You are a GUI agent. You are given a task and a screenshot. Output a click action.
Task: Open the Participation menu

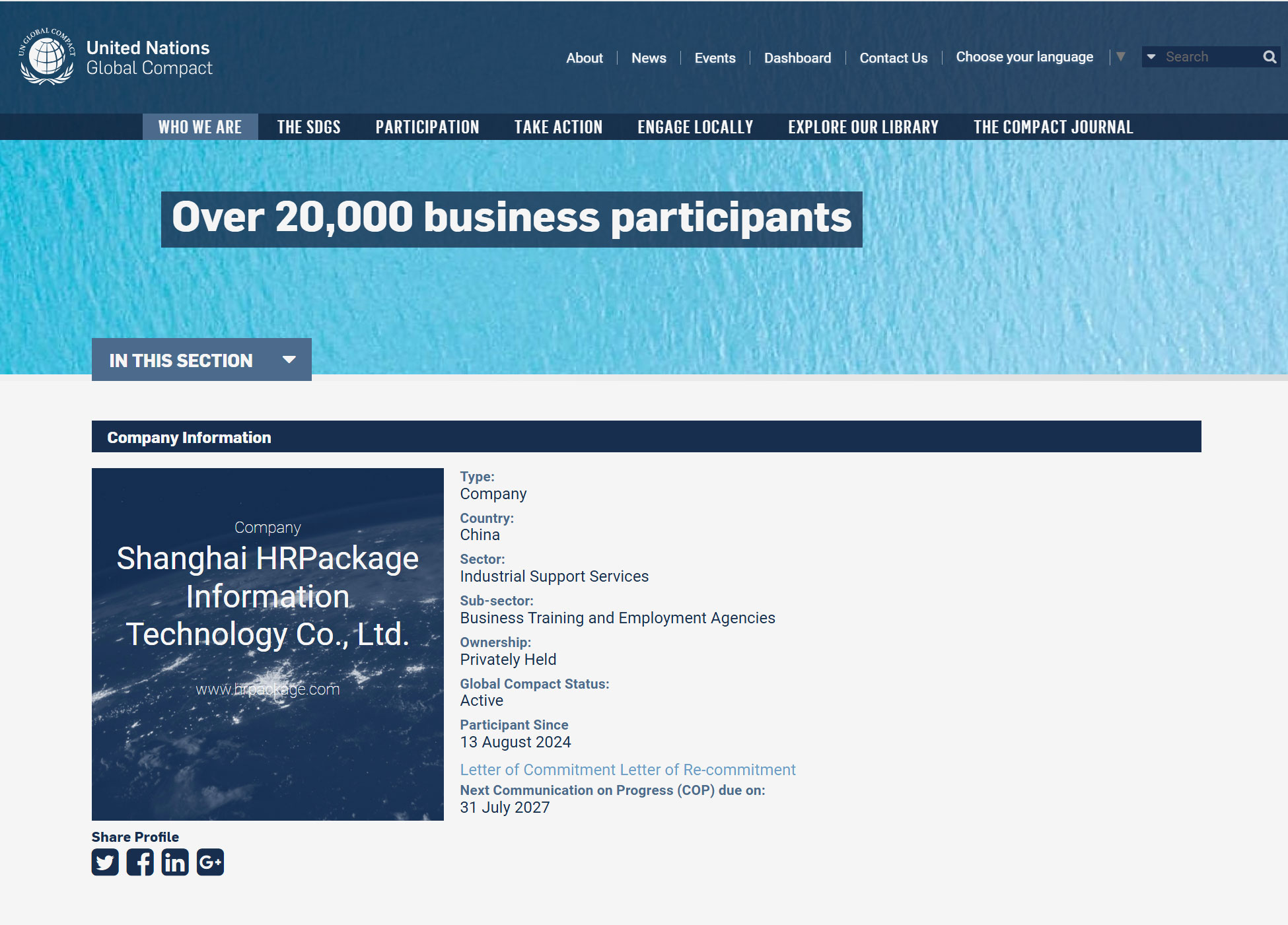pyautogui.click(x=427, y=127)
